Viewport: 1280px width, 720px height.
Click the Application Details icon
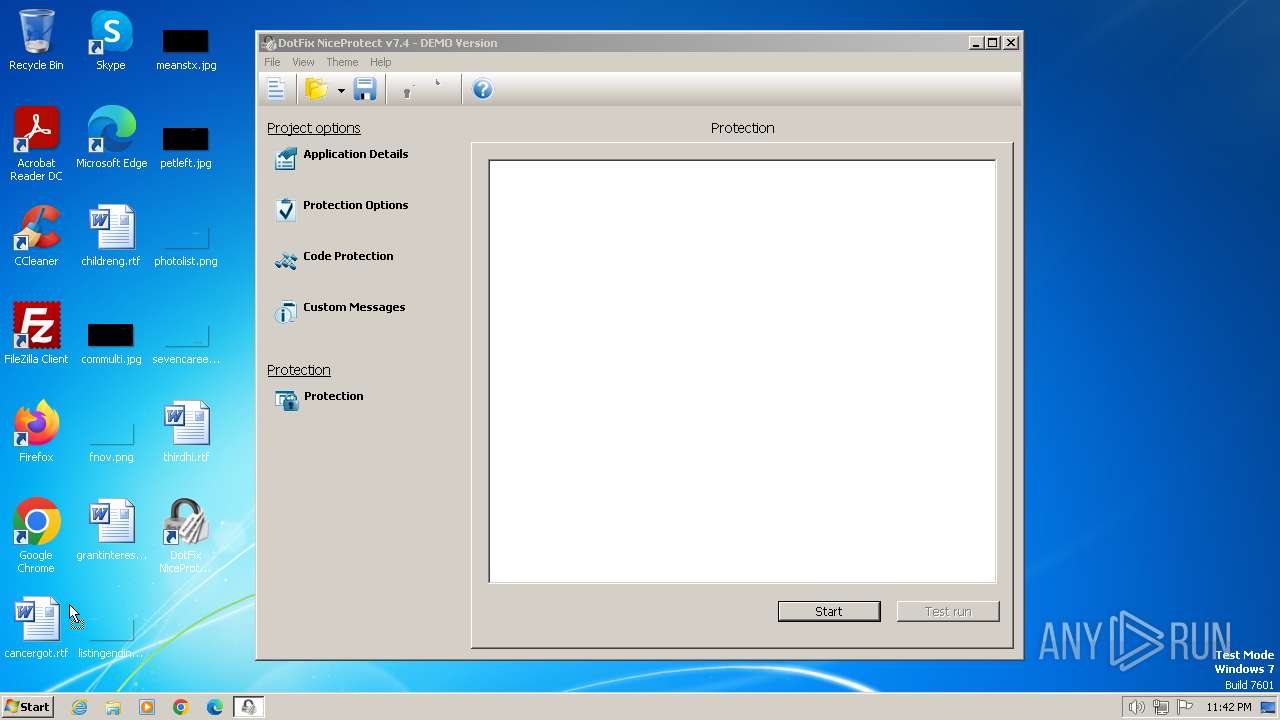(x=286, y=159)
